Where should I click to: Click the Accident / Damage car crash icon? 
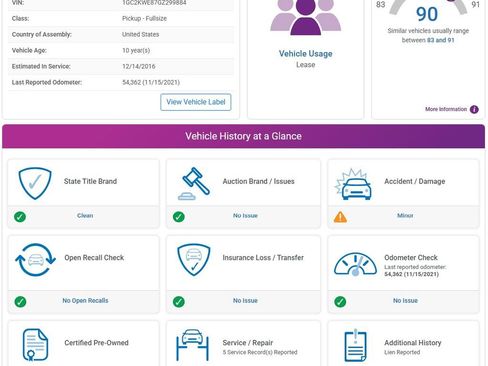coord(353,184)
